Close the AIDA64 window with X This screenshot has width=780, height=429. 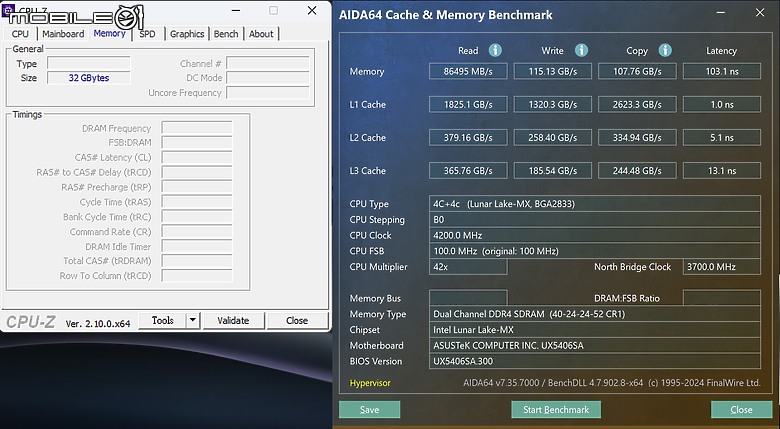point(760,13)
